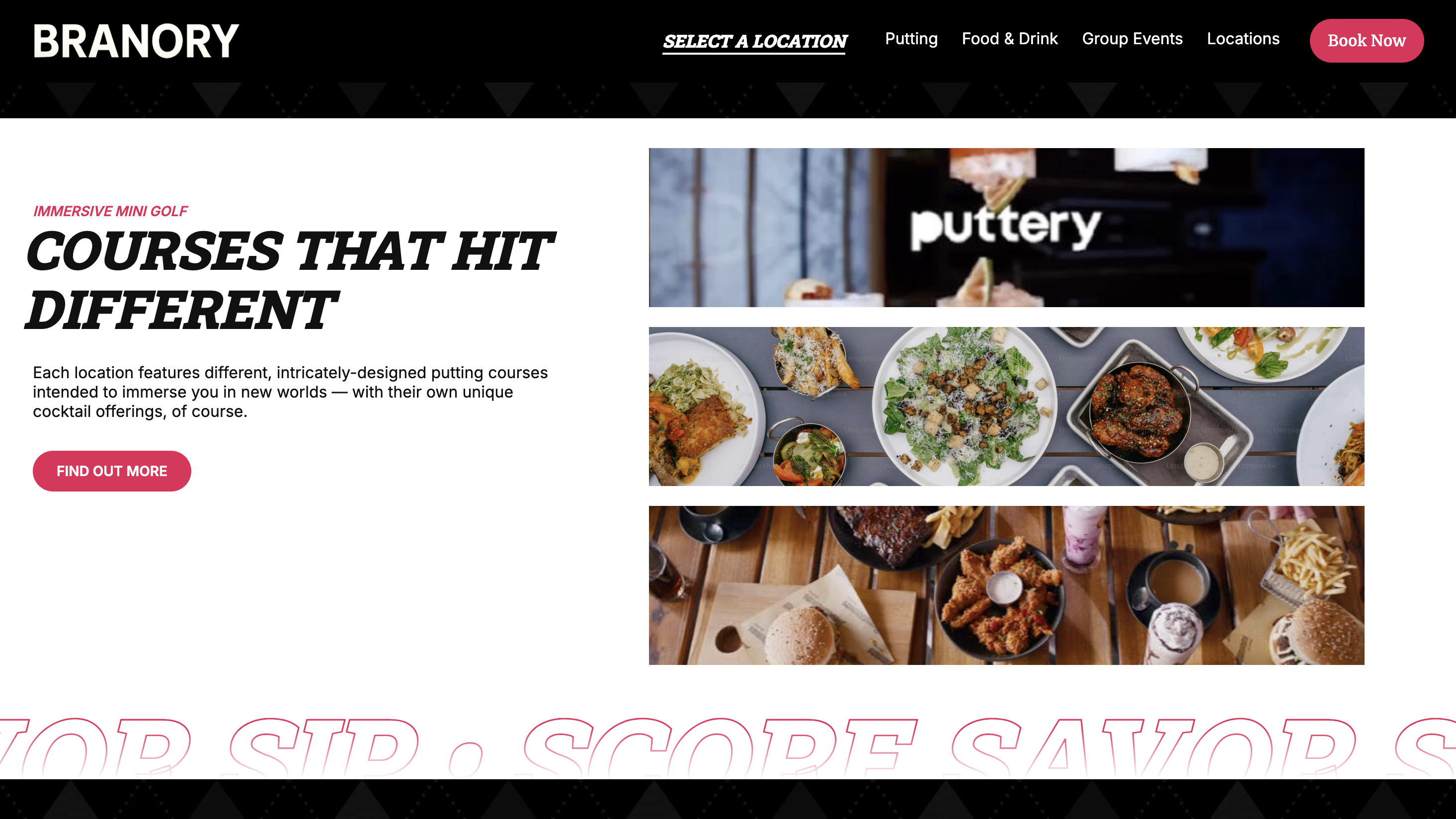Click the Find Out More button
This screenshot has height=819, width=1456.
click(x=112, y=471)
